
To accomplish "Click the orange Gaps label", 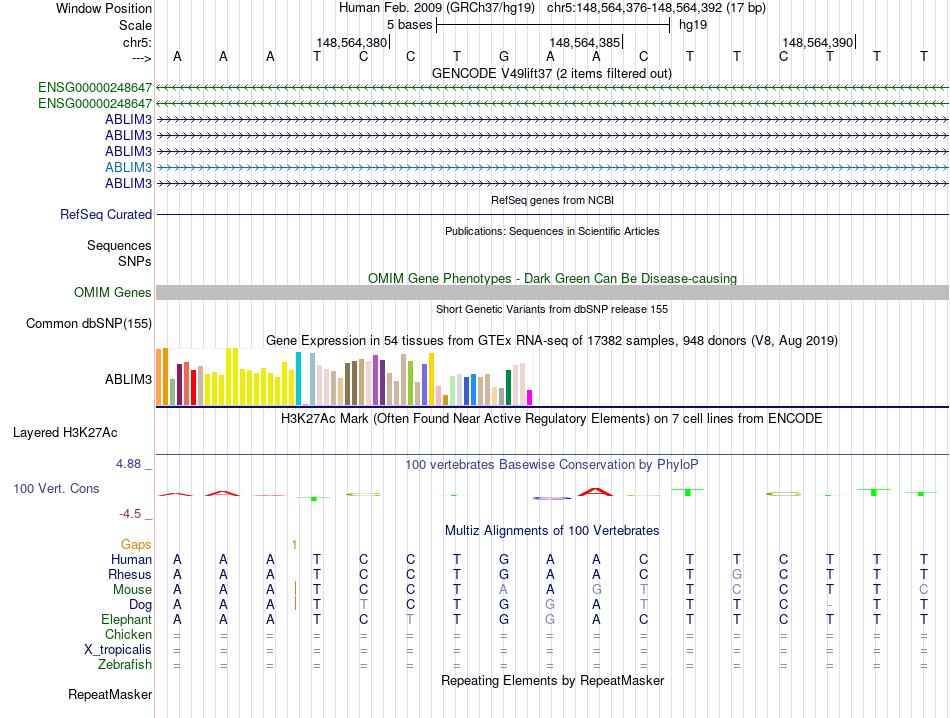I will click(x=136, y=545).
